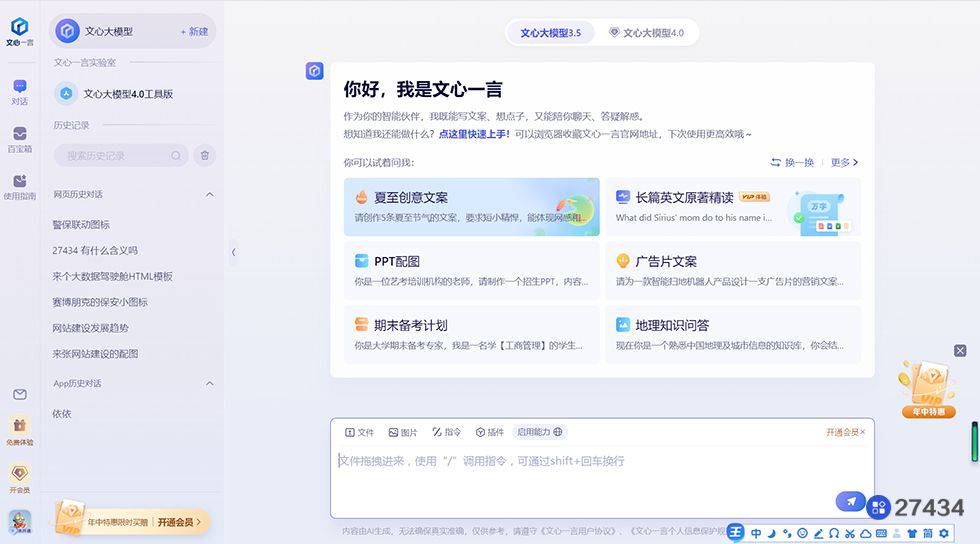980x544 pixels.
Task: Open emoji smiley on IME bar
Action: coord(802,533)
